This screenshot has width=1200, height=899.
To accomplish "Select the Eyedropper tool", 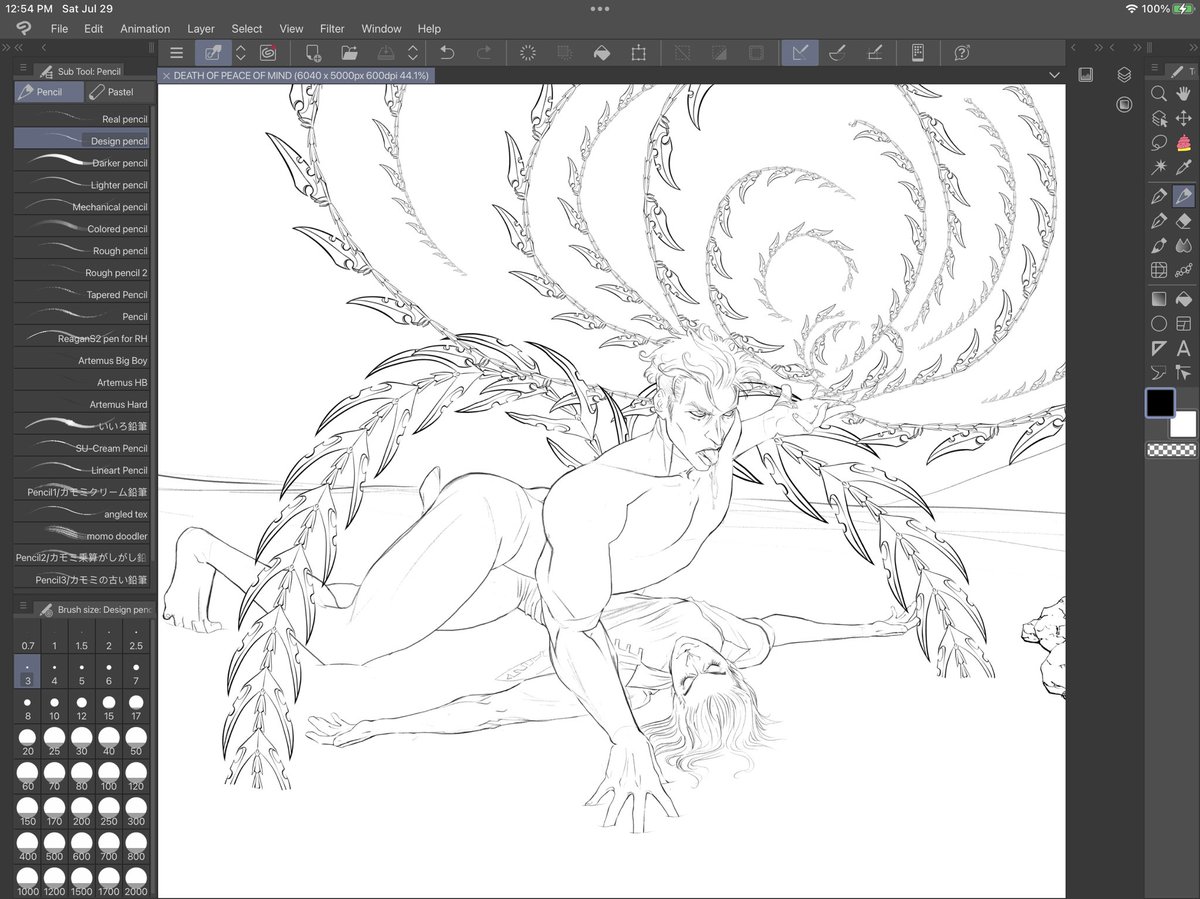I will pyautogui.click(x=1184, y=168).
